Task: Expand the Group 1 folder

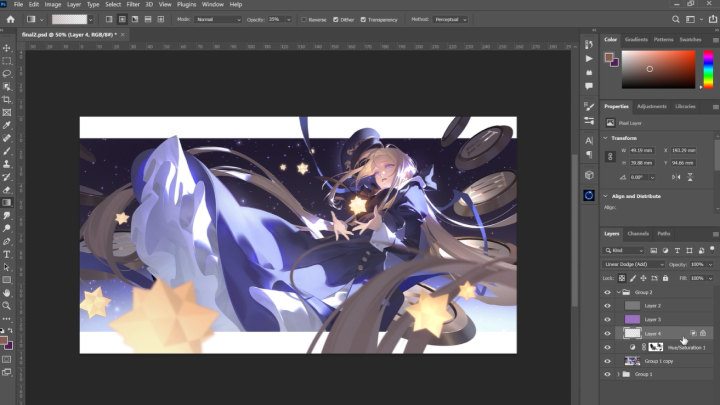Action: [x=619, y=374]
